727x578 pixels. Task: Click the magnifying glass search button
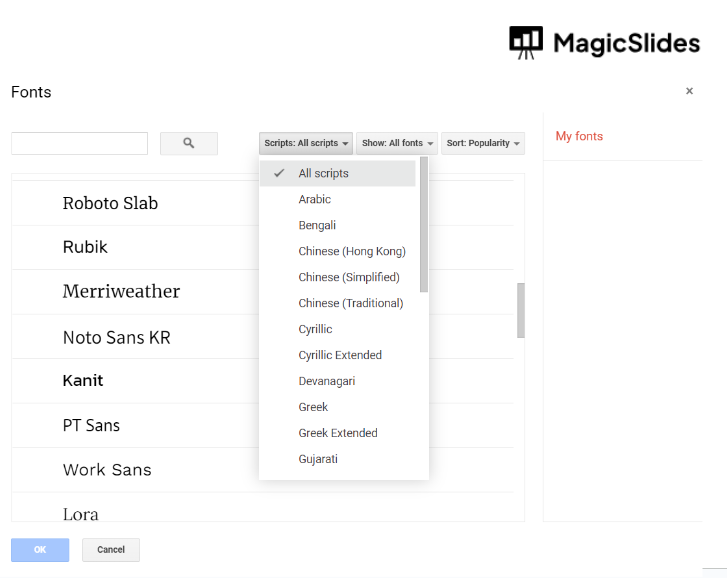[x=188, y=144]
